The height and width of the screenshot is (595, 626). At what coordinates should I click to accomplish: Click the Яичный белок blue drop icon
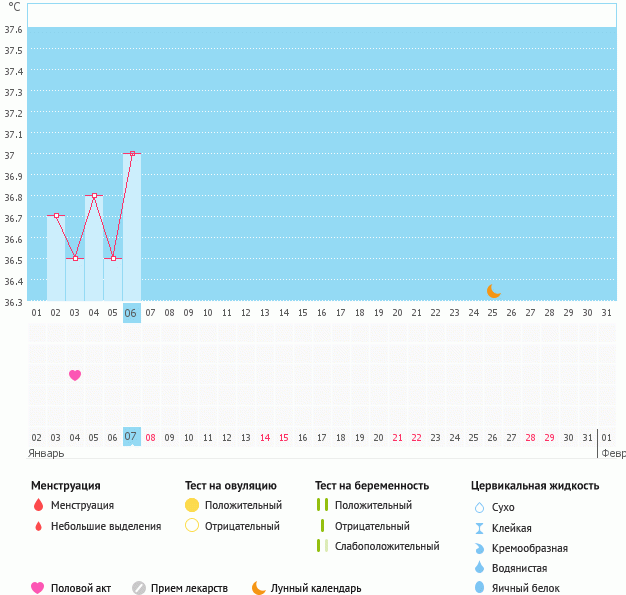point(479,588)
